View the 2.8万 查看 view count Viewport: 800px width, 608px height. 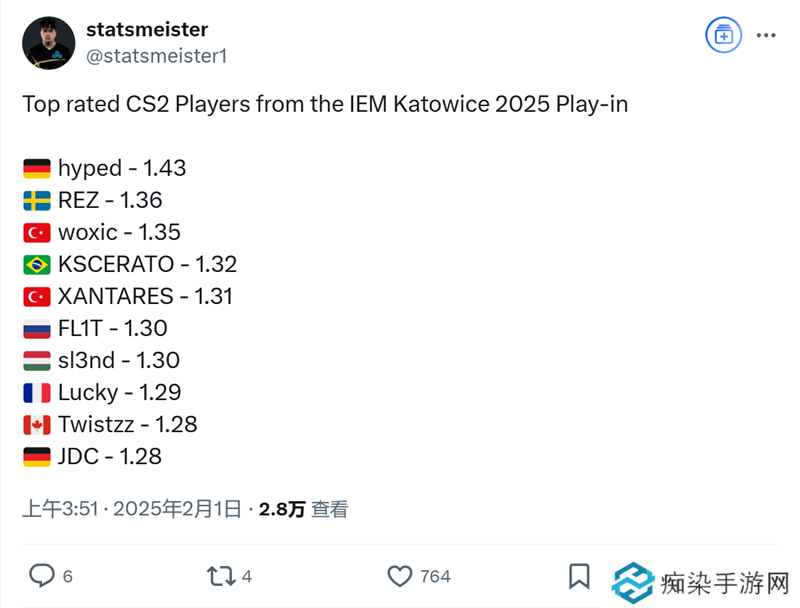pyautogui.click(x=303, y=509)
